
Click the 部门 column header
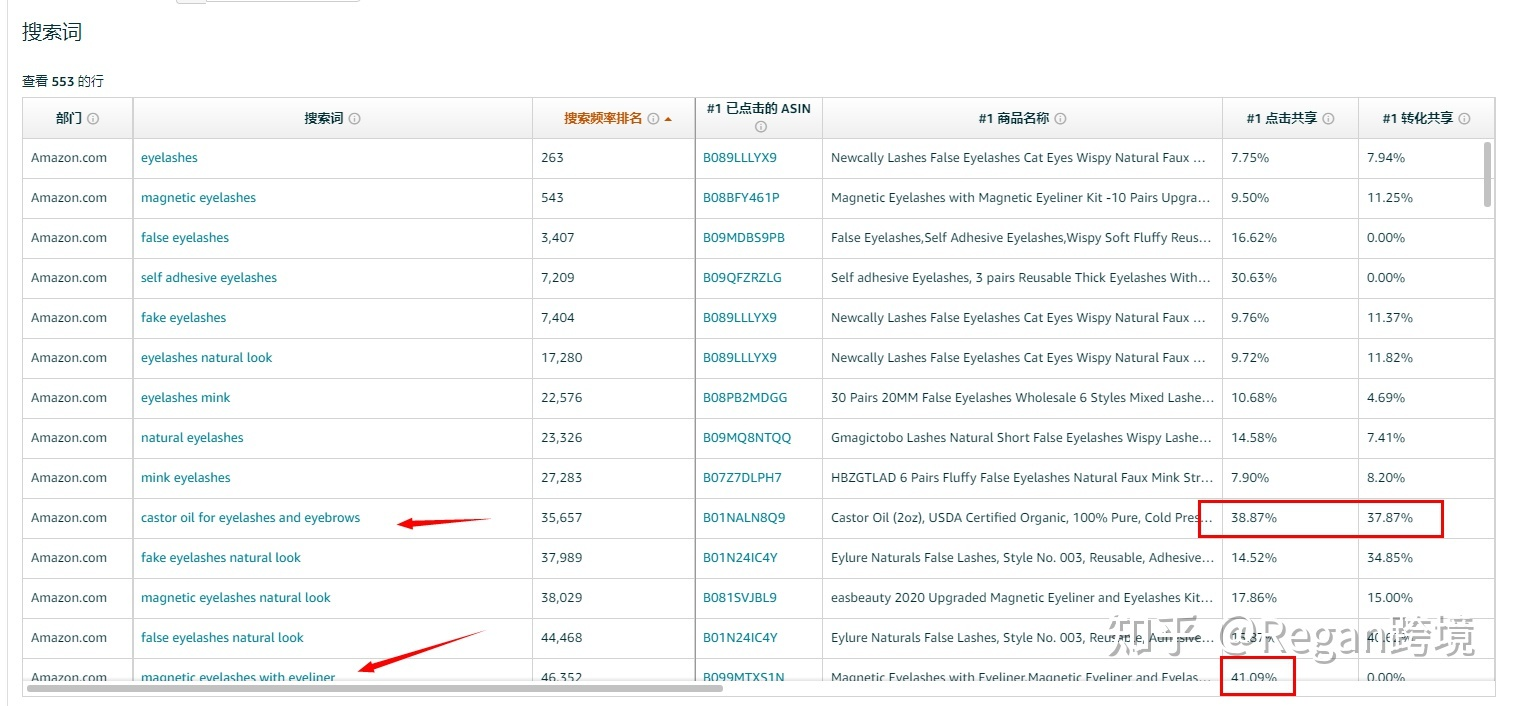tap(78, 118)
